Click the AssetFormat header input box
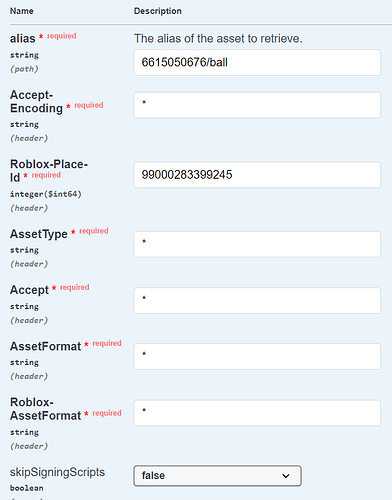Viewport: 392px width, 500px height. pos(257,357)
